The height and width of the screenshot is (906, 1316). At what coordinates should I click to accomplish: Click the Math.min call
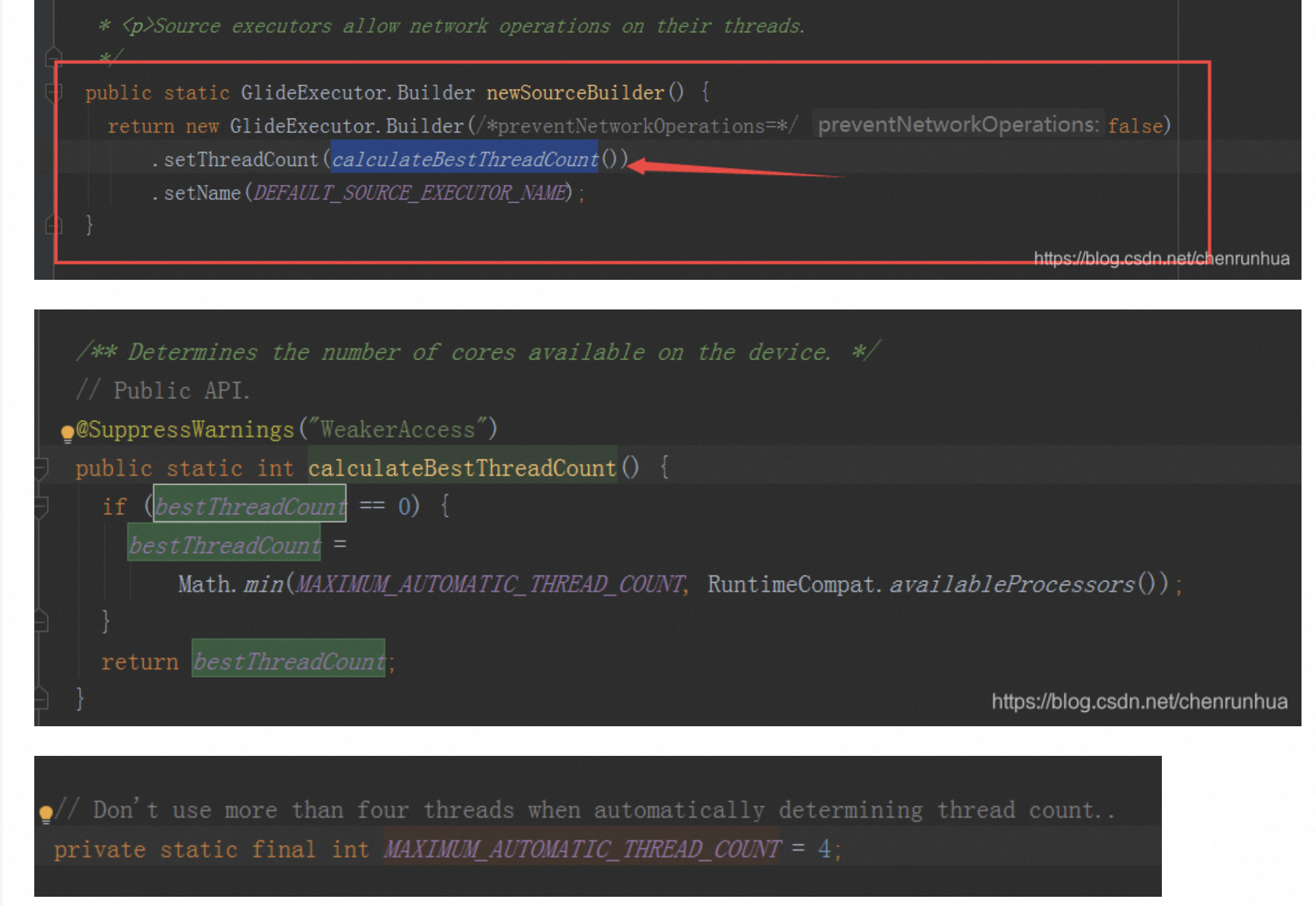point(231,584)
